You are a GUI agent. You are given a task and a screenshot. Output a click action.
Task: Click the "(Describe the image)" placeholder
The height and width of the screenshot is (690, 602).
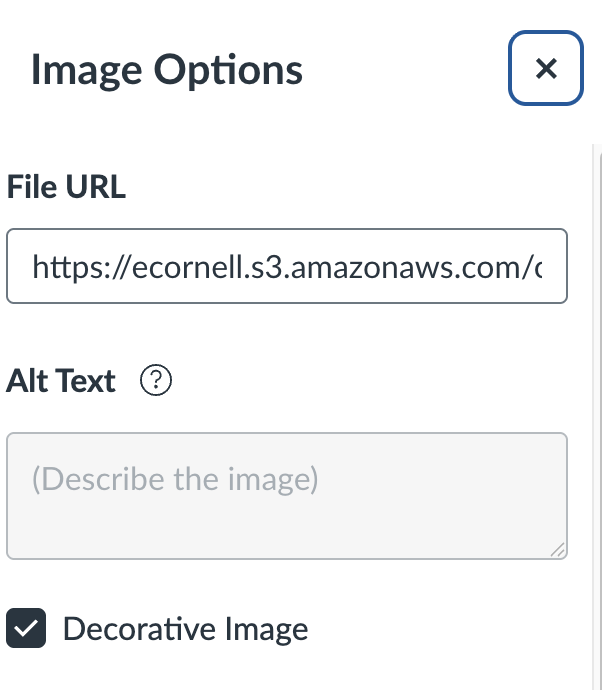pos(175,480)
